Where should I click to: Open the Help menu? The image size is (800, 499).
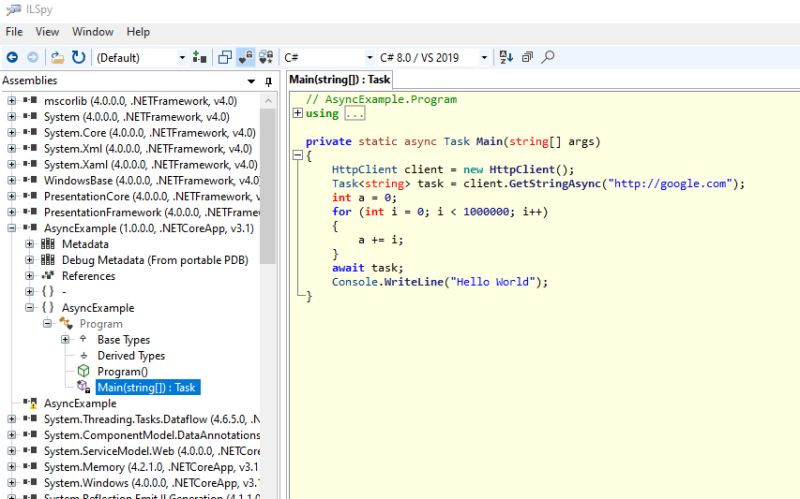coord(138,32)
